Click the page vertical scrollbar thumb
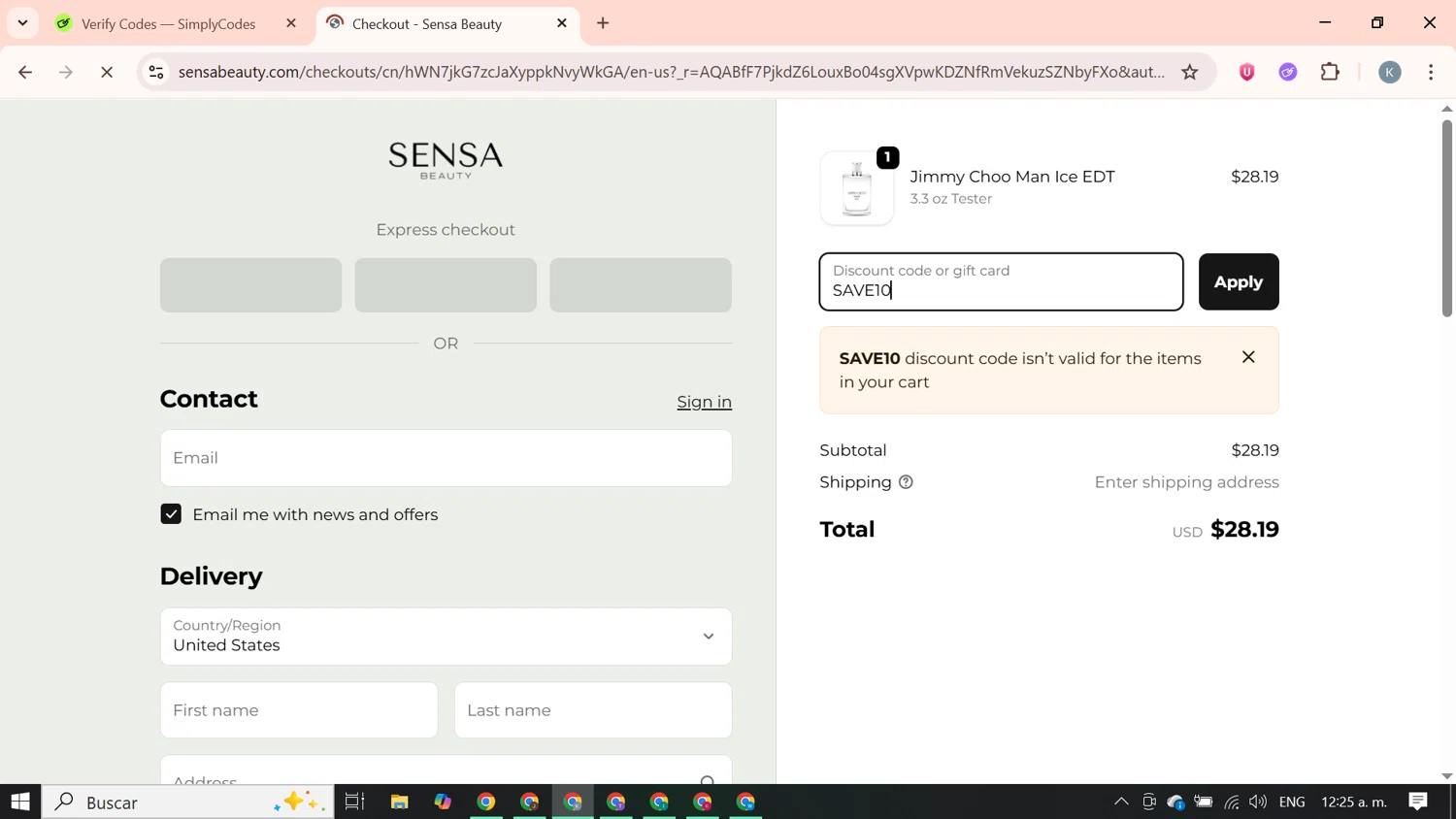The image size is (1456, 819). (x=1446, y=216)
